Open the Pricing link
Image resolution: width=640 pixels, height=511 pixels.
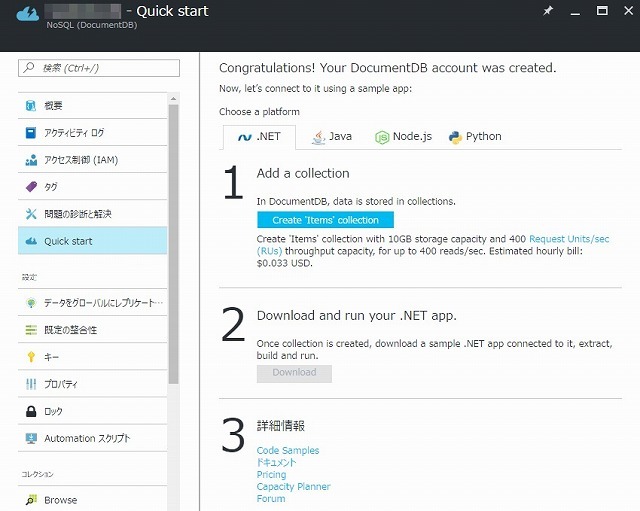pos(271,474)
